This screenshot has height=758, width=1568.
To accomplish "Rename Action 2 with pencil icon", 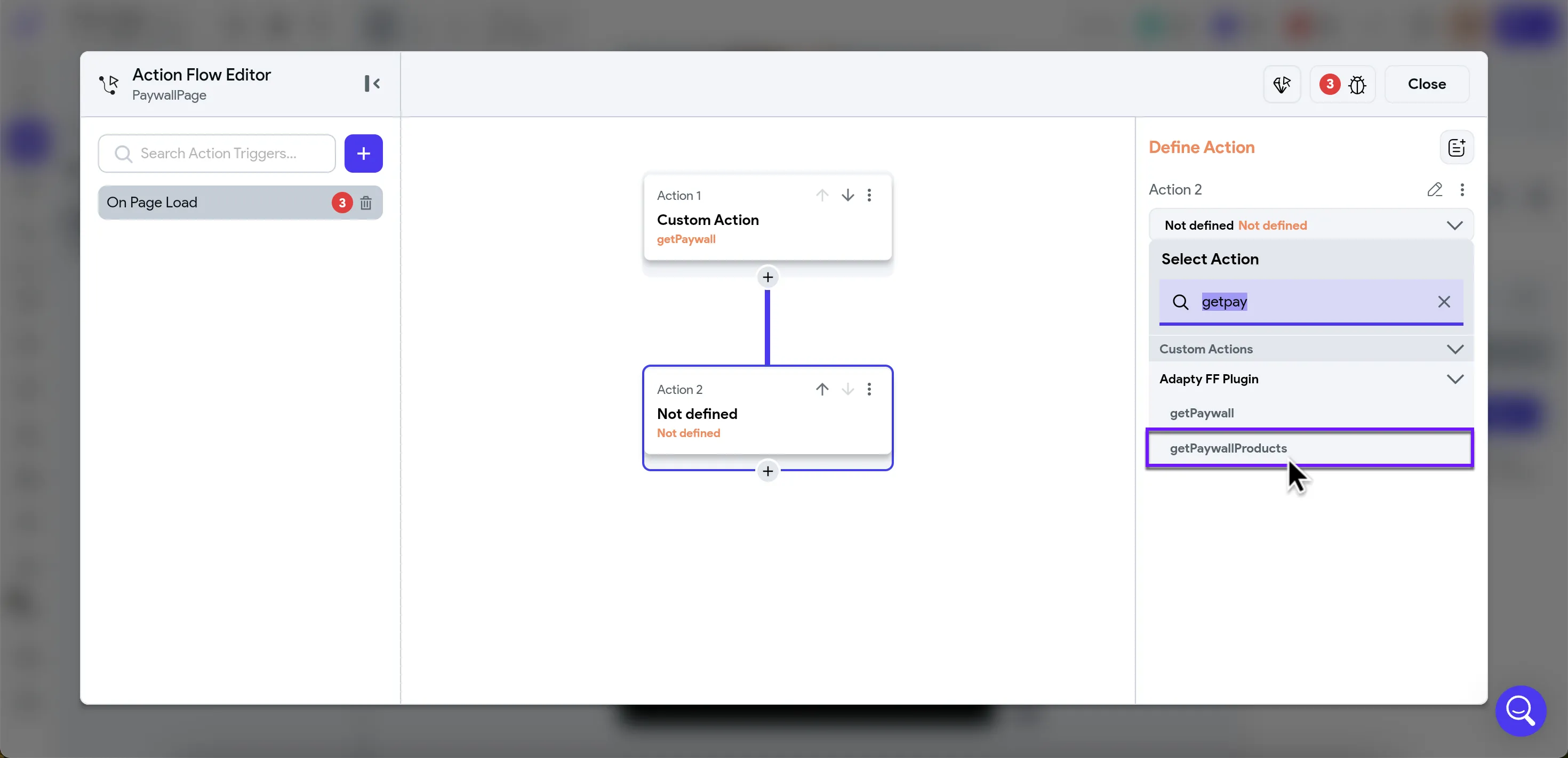I will click(x=1434, y=190).
